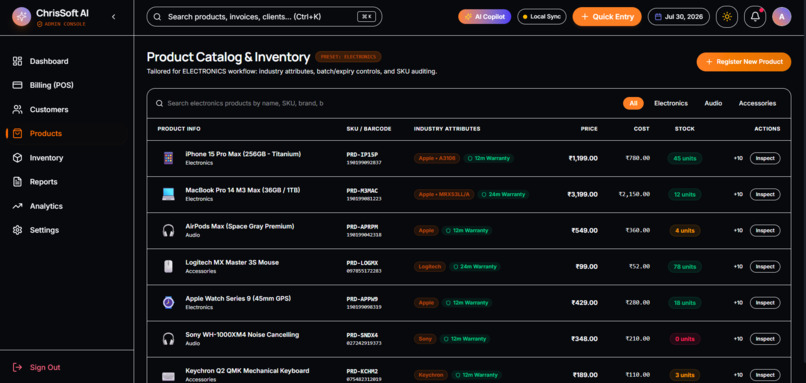Click SKU PRD-IP15P
This screenshot has height=383, width=806.
point(362,155)
